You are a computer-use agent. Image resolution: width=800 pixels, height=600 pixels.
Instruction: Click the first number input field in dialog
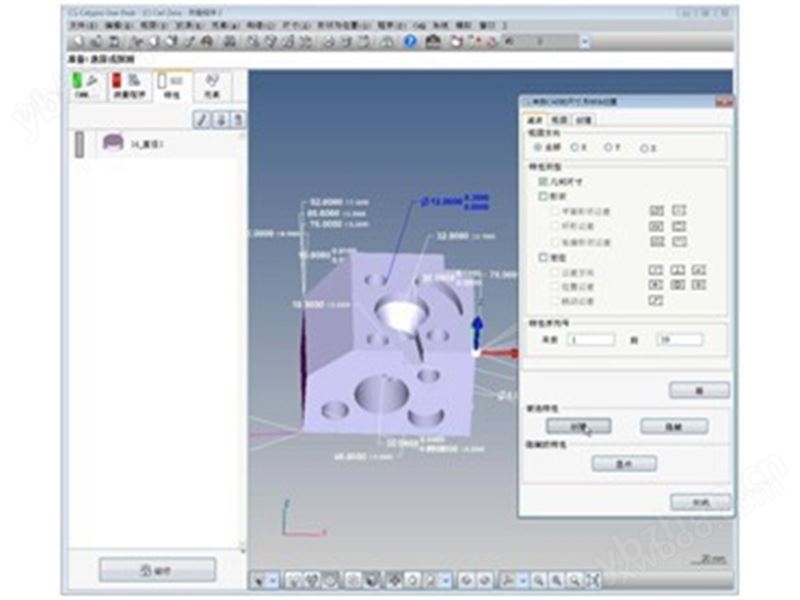(x=590, y=340)
